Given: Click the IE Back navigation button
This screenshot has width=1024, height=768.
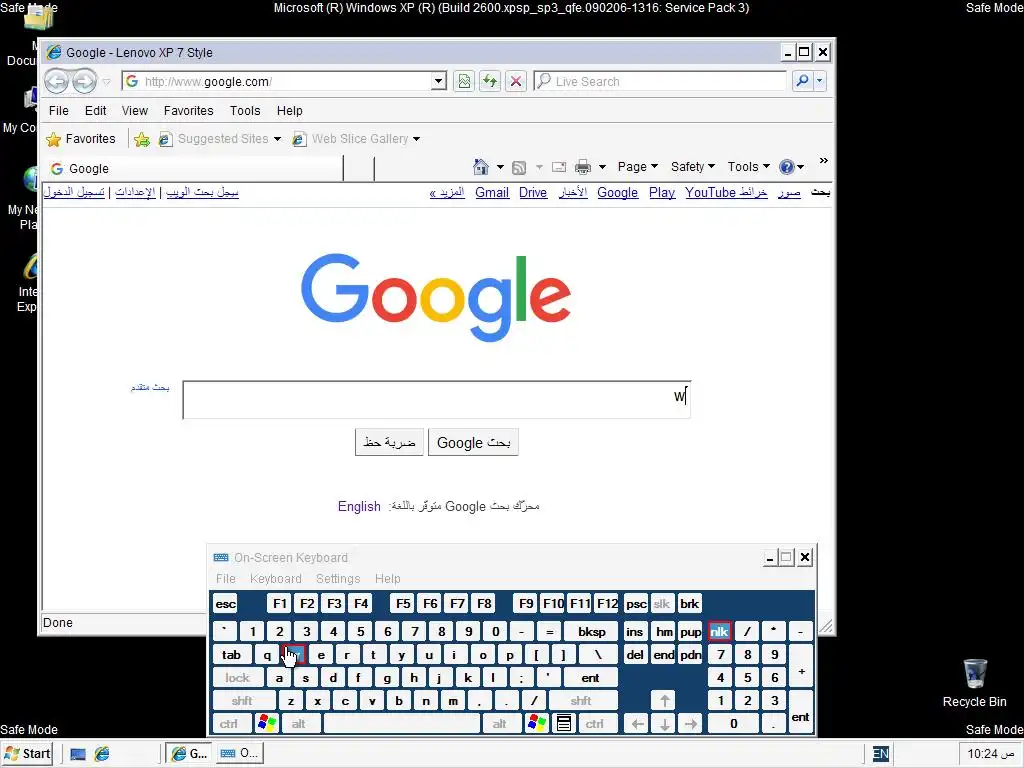Looking at the screenshot, I should point(57,81).
